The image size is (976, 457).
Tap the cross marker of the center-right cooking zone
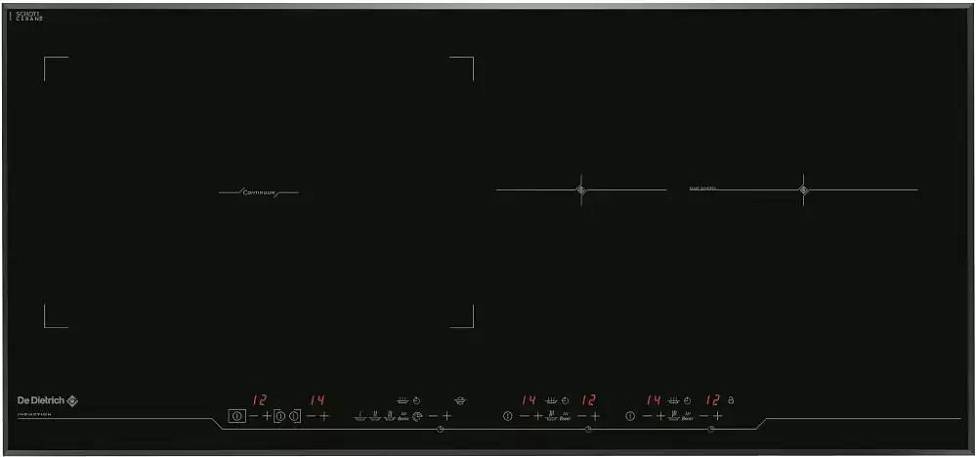581,190
